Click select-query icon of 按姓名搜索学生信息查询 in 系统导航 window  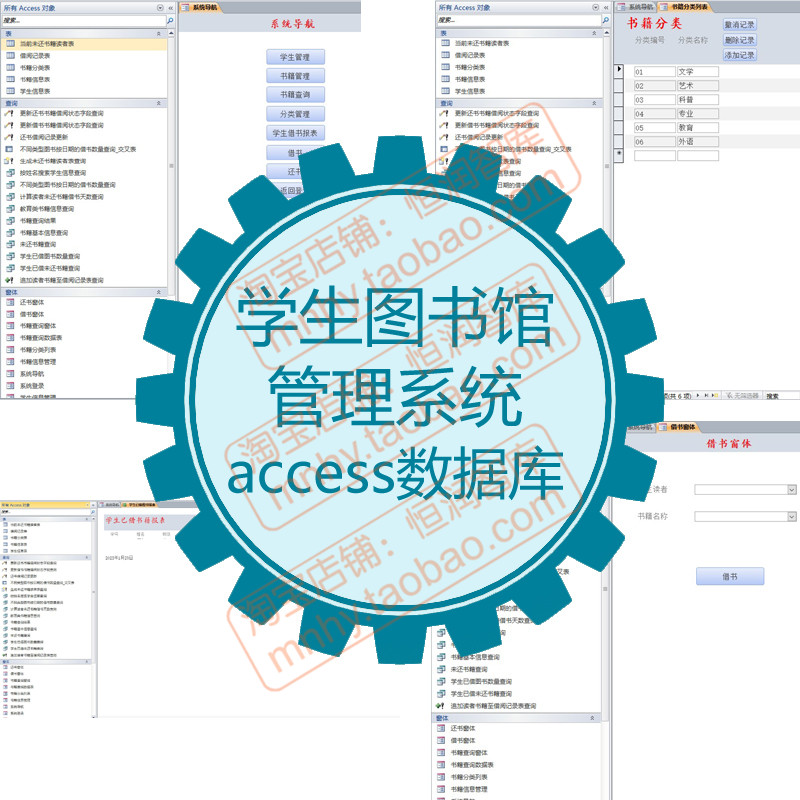point(9,173)
